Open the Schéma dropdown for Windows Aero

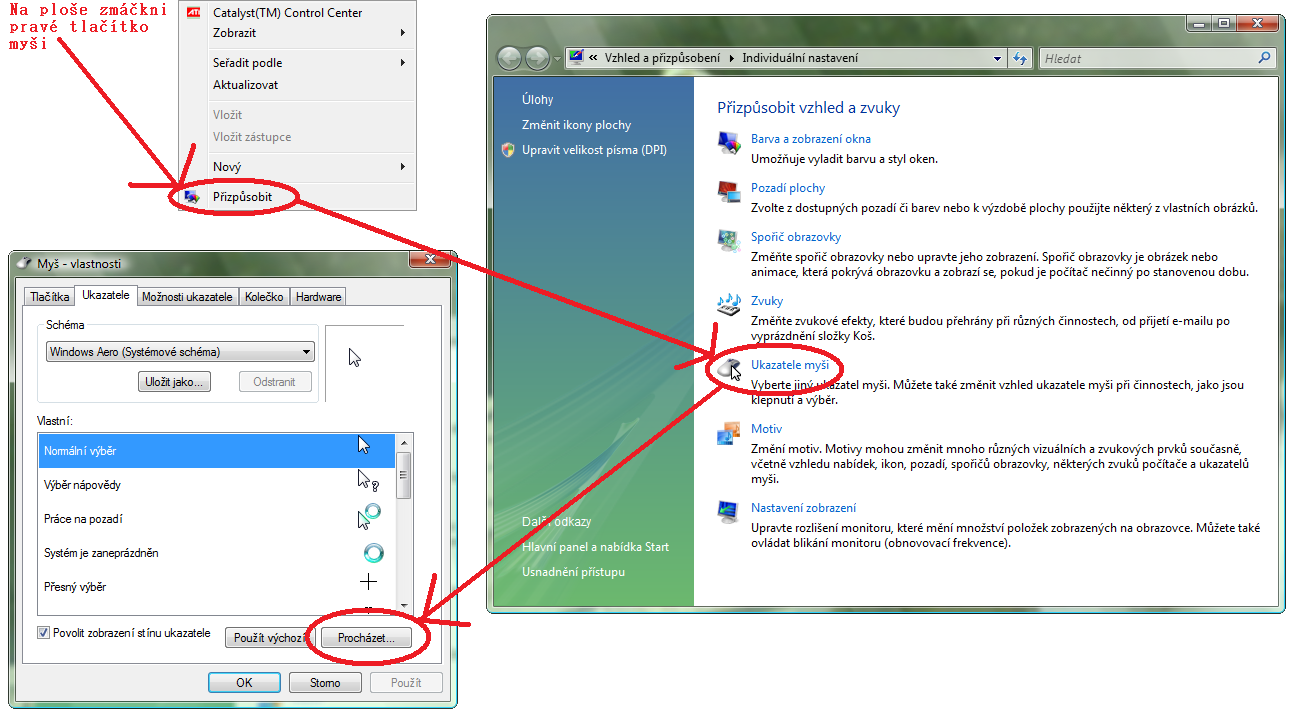click(x=306, y=352)
